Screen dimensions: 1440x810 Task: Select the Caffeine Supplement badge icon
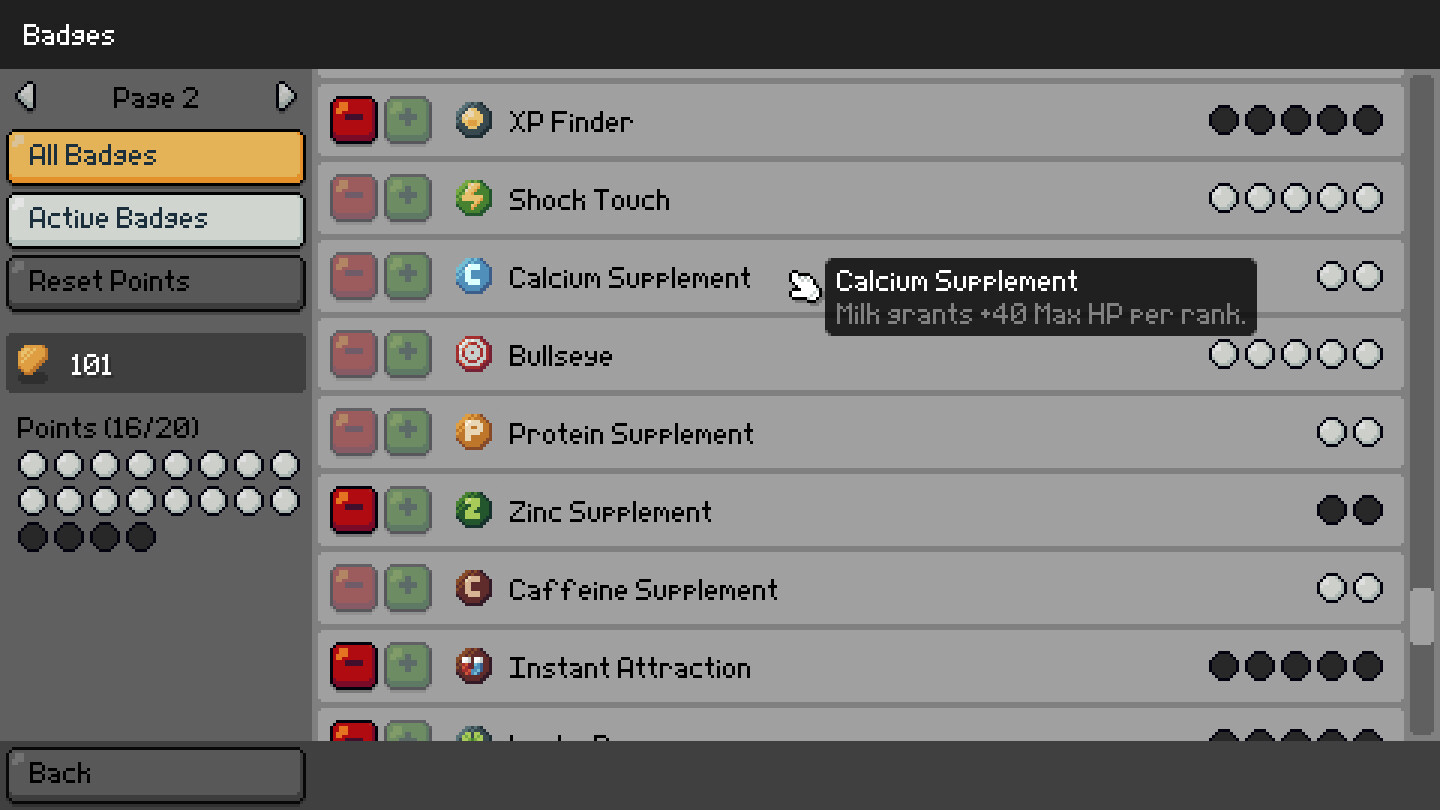(472, 588)
